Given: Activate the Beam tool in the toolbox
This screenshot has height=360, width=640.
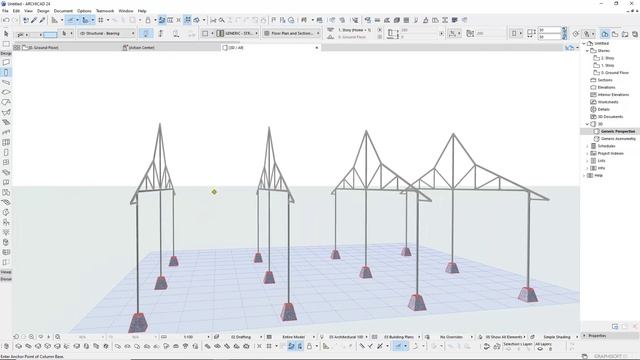Looking at the screenshot, I should click(6, 82).
